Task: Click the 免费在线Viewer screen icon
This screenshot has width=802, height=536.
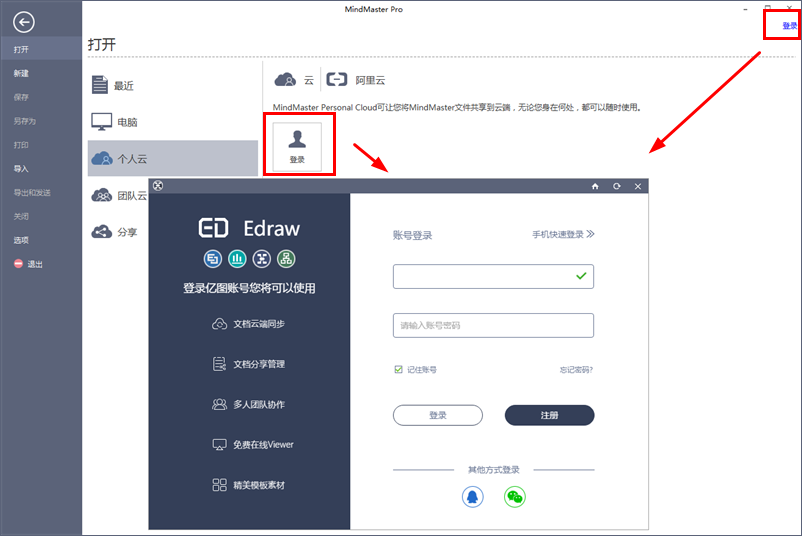Action: [x=219, y=444]
